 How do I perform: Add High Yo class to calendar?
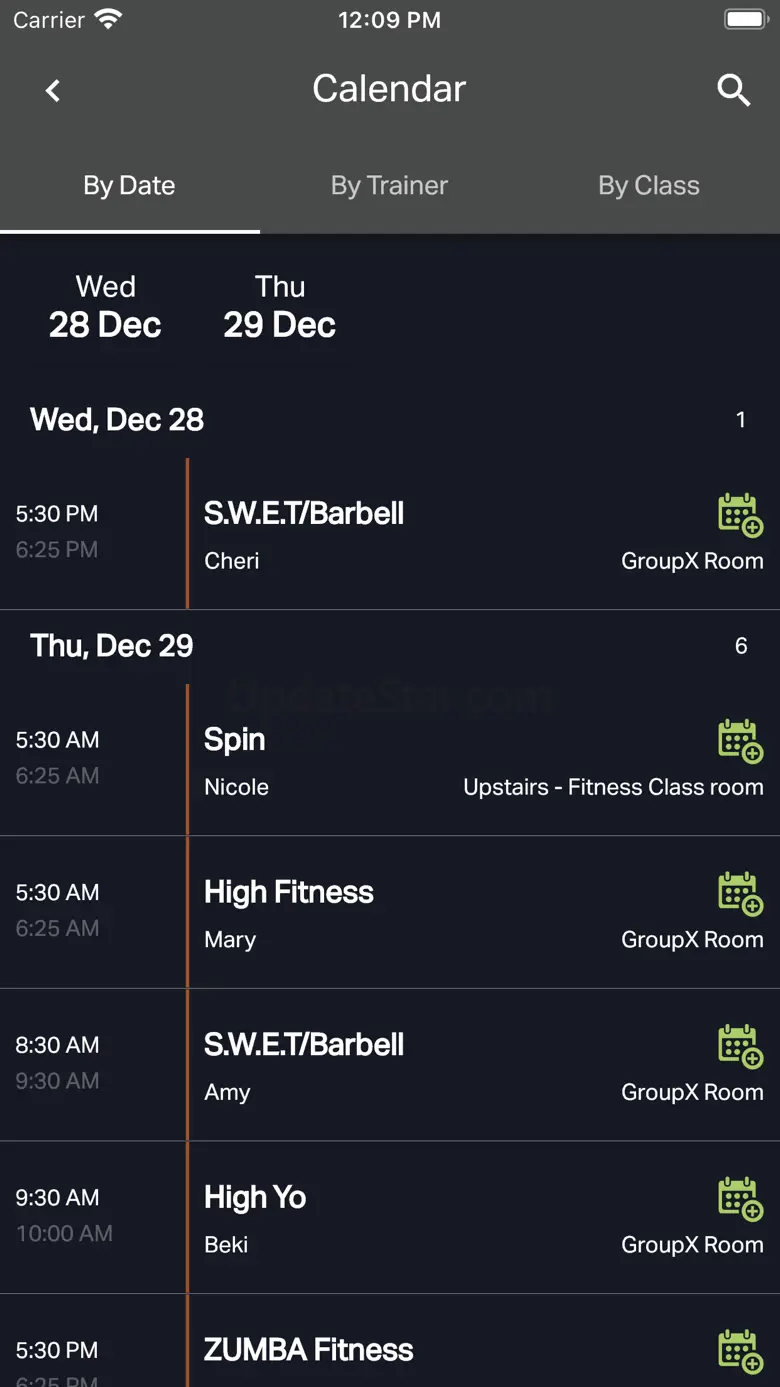(x=740, y=1198)
